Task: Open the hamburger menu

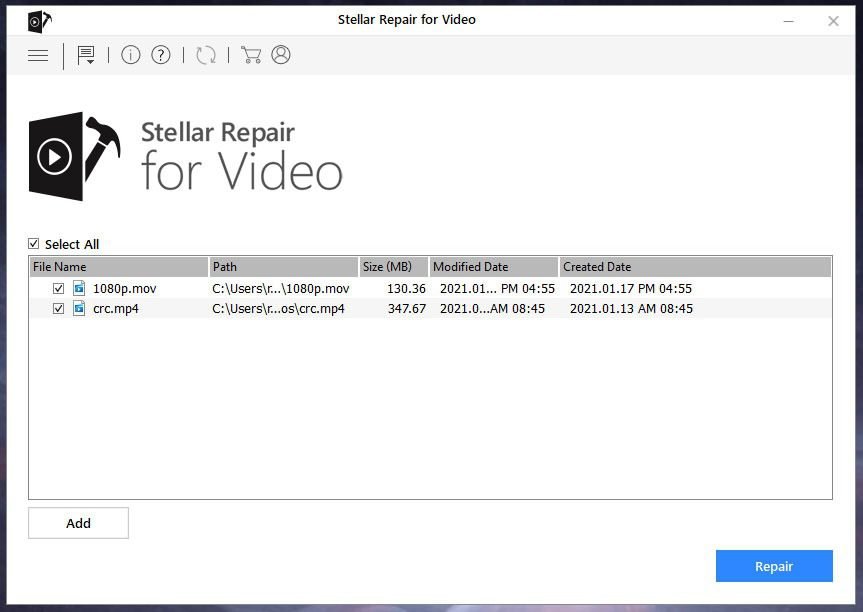Action: [x=38, y=56]
